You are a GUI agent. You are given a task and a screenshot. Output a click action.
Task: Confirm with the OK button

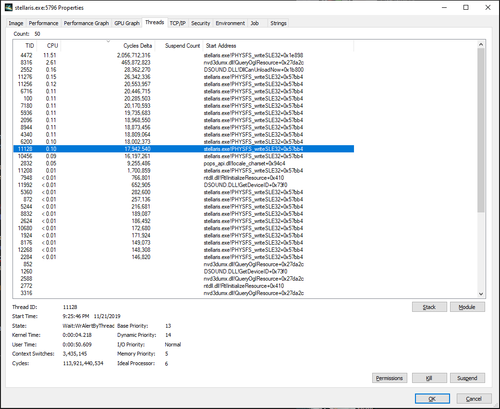click(432, 399)
